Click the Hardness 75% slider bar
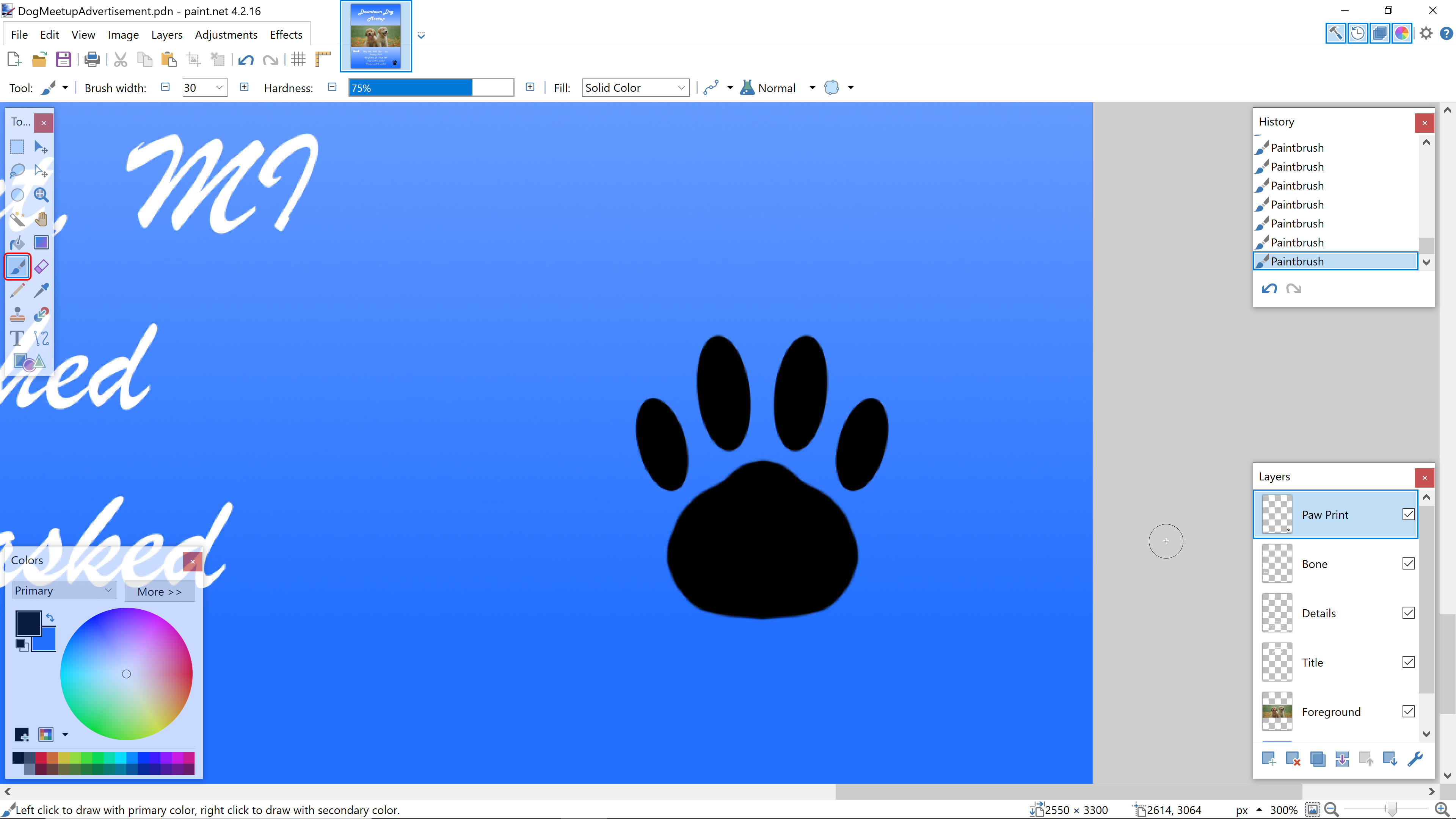The width and height of the screenshot is (1456, 819). point(431,88)
